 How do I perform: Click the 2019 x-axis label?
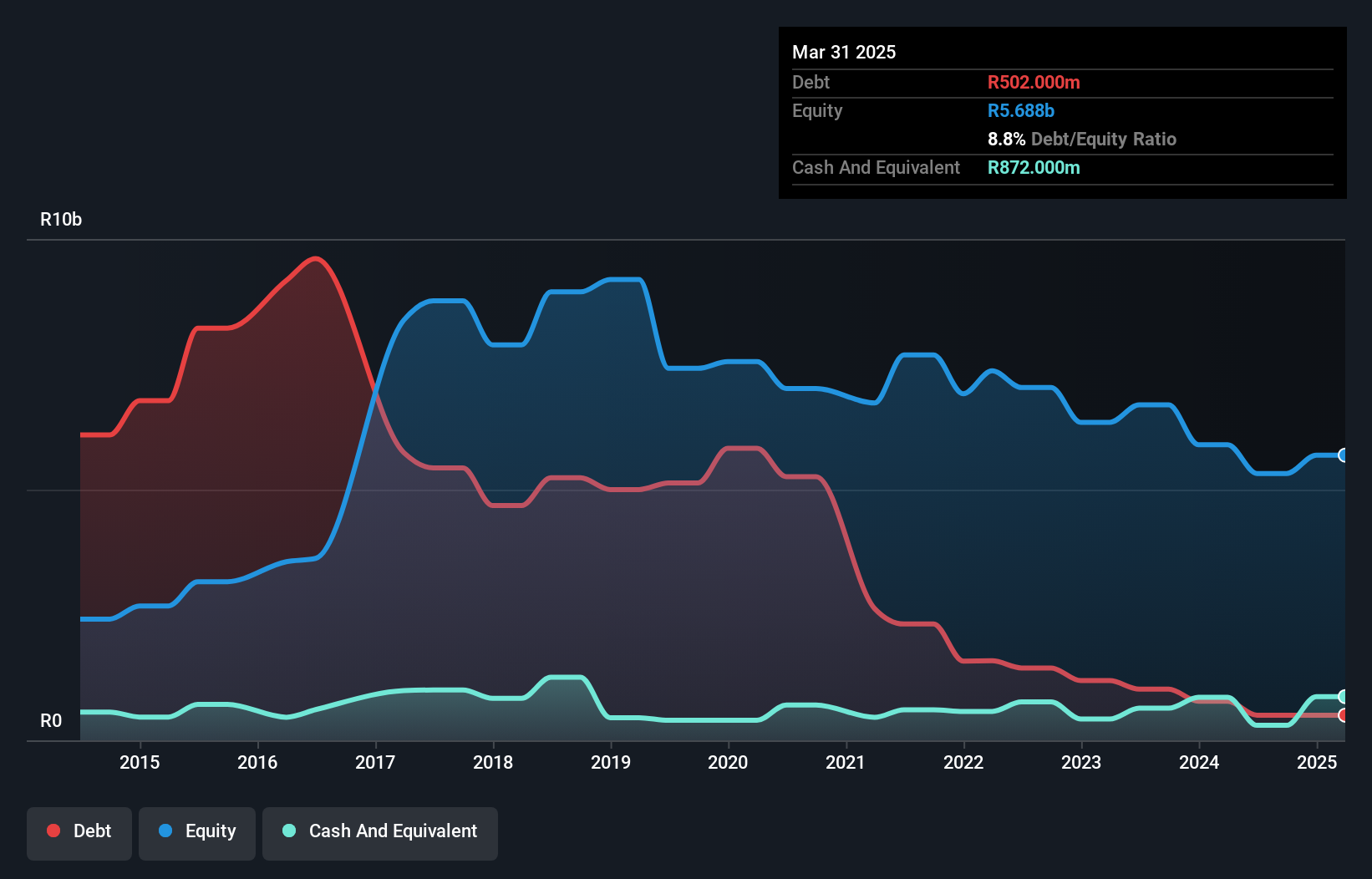[611, 762]
